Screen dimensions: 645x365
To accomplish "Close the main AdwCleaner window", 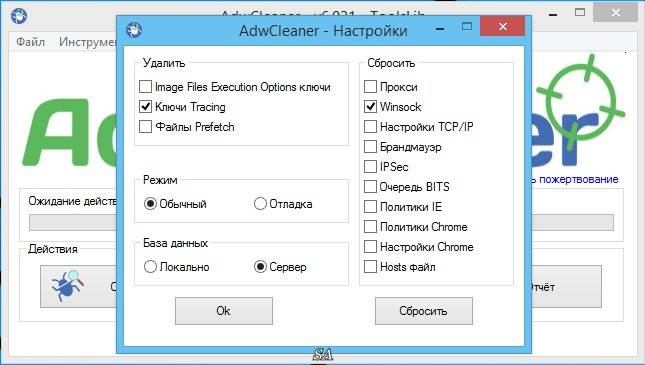I will point(616,13).
